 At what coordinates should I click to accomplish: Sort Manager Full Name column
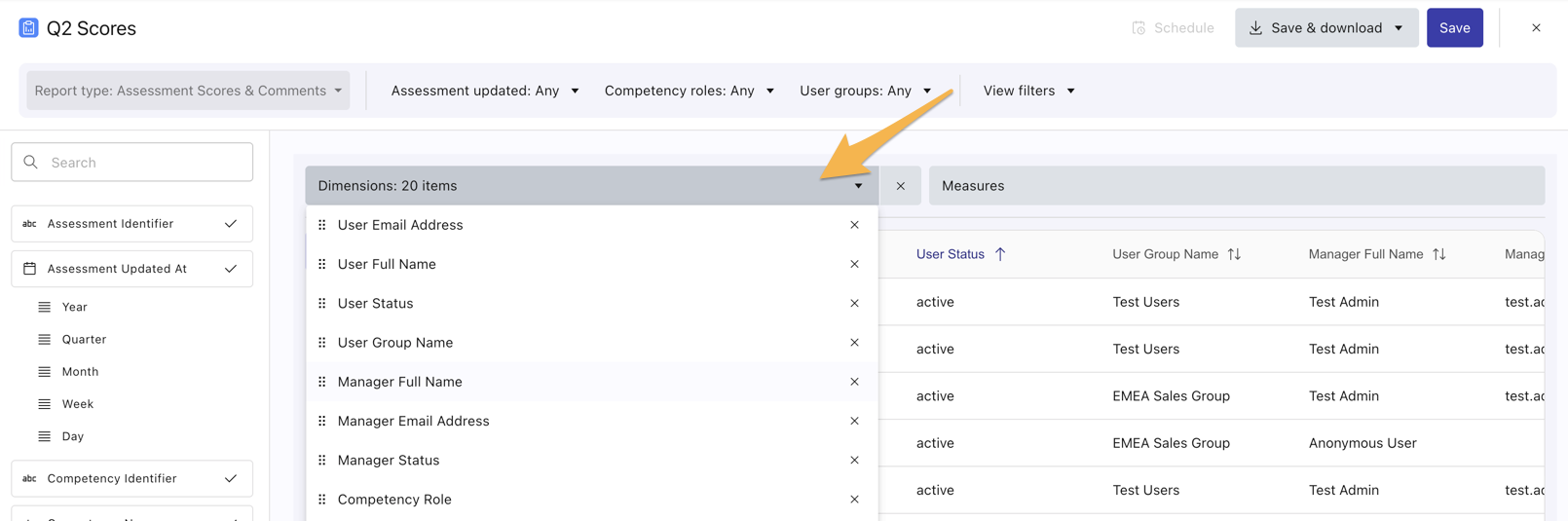pos(1438,254)
